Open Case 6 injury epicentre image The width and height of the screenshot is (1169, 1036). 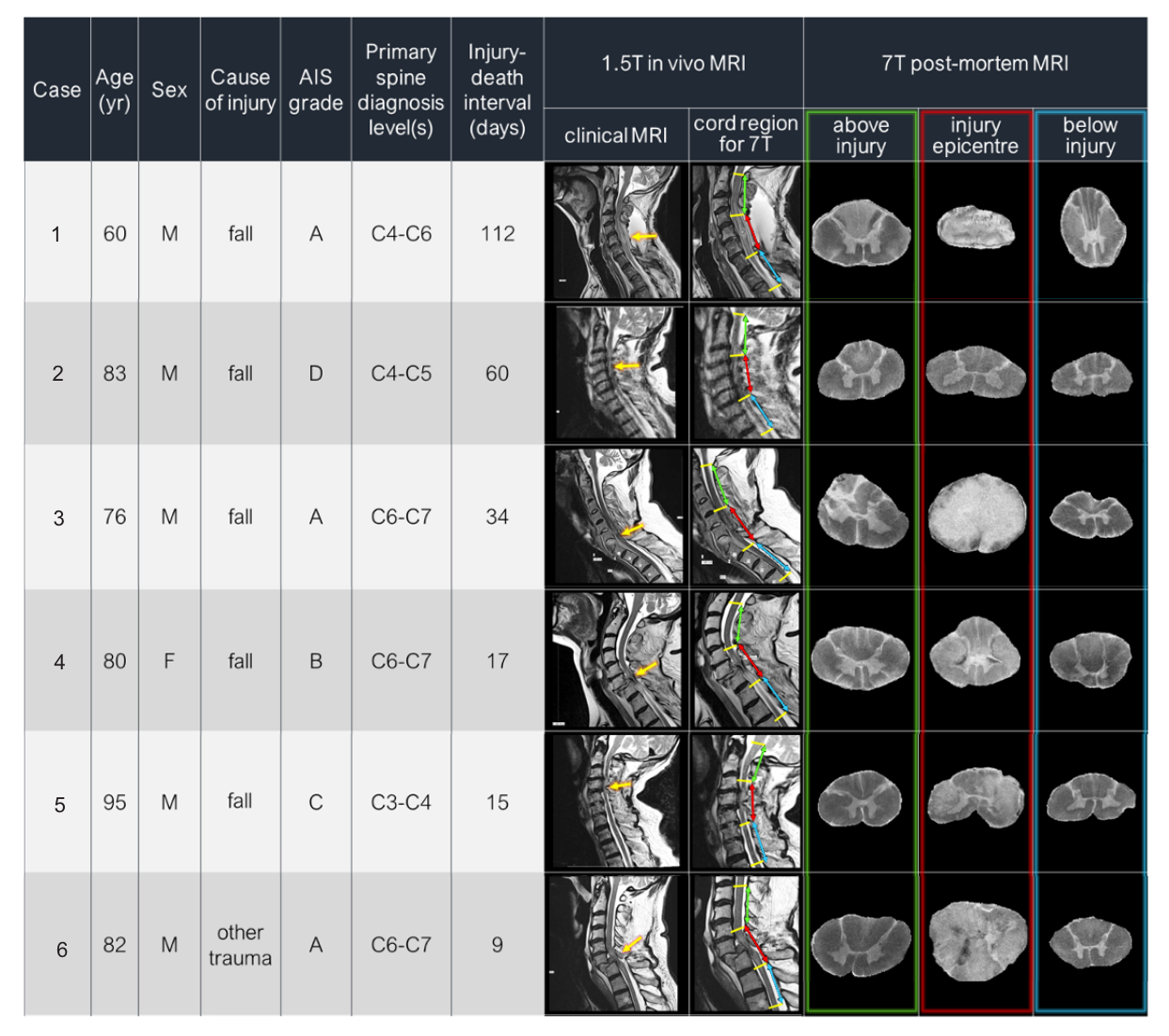coord(976,942)
